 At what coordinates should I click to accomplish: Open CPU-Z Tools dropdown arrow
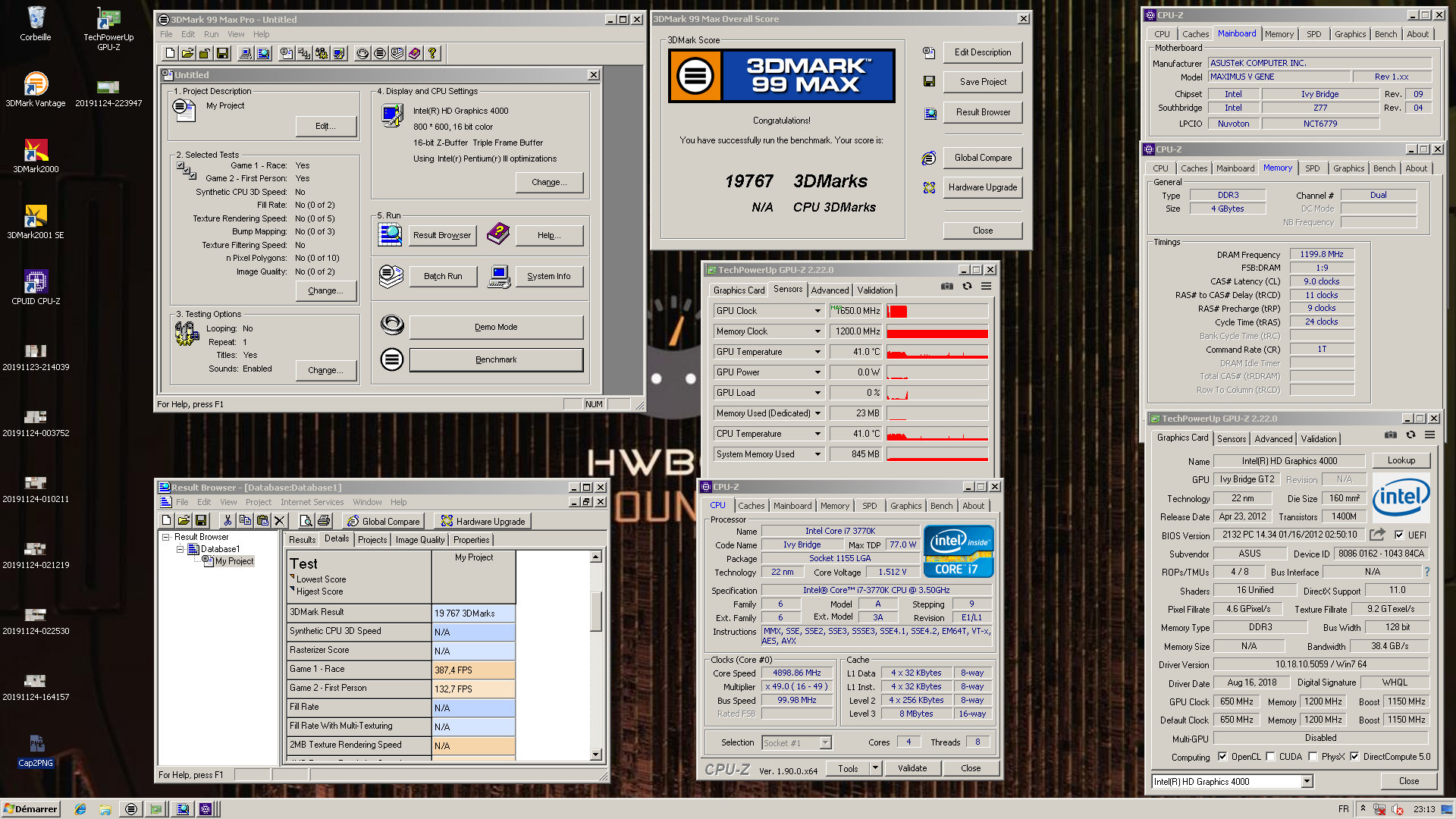pos(875,768)
